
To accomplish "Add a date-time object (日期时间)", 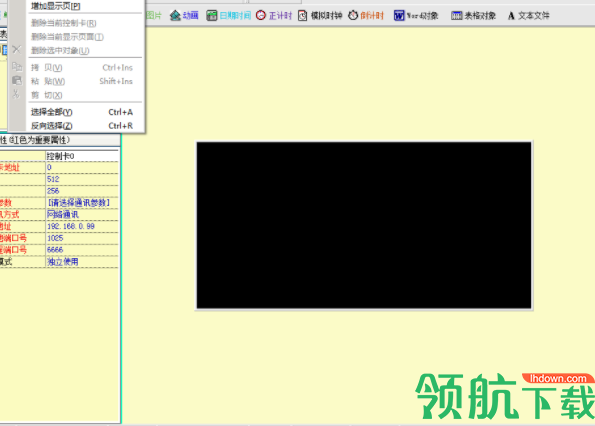I will coord(228,16).
